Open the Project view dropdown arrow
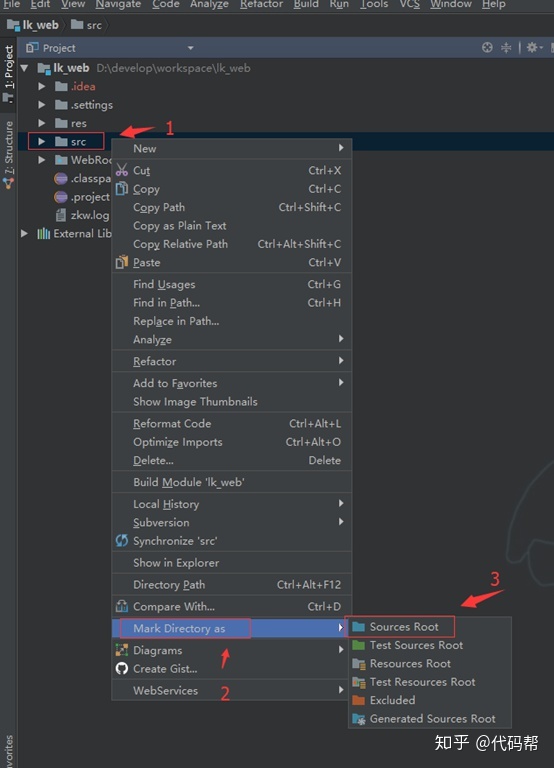The height and width of the screenshot is (768, 554). point(191,48)
